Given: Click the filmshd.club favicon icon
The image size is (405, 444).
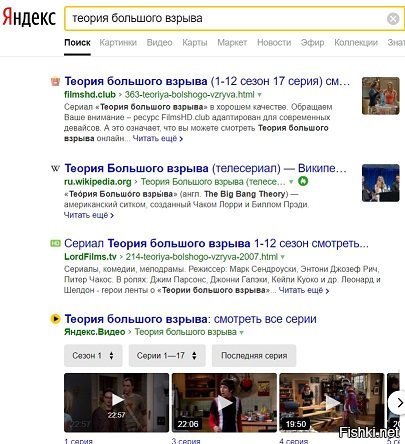Looking at the screenshot, I should 55,81.
